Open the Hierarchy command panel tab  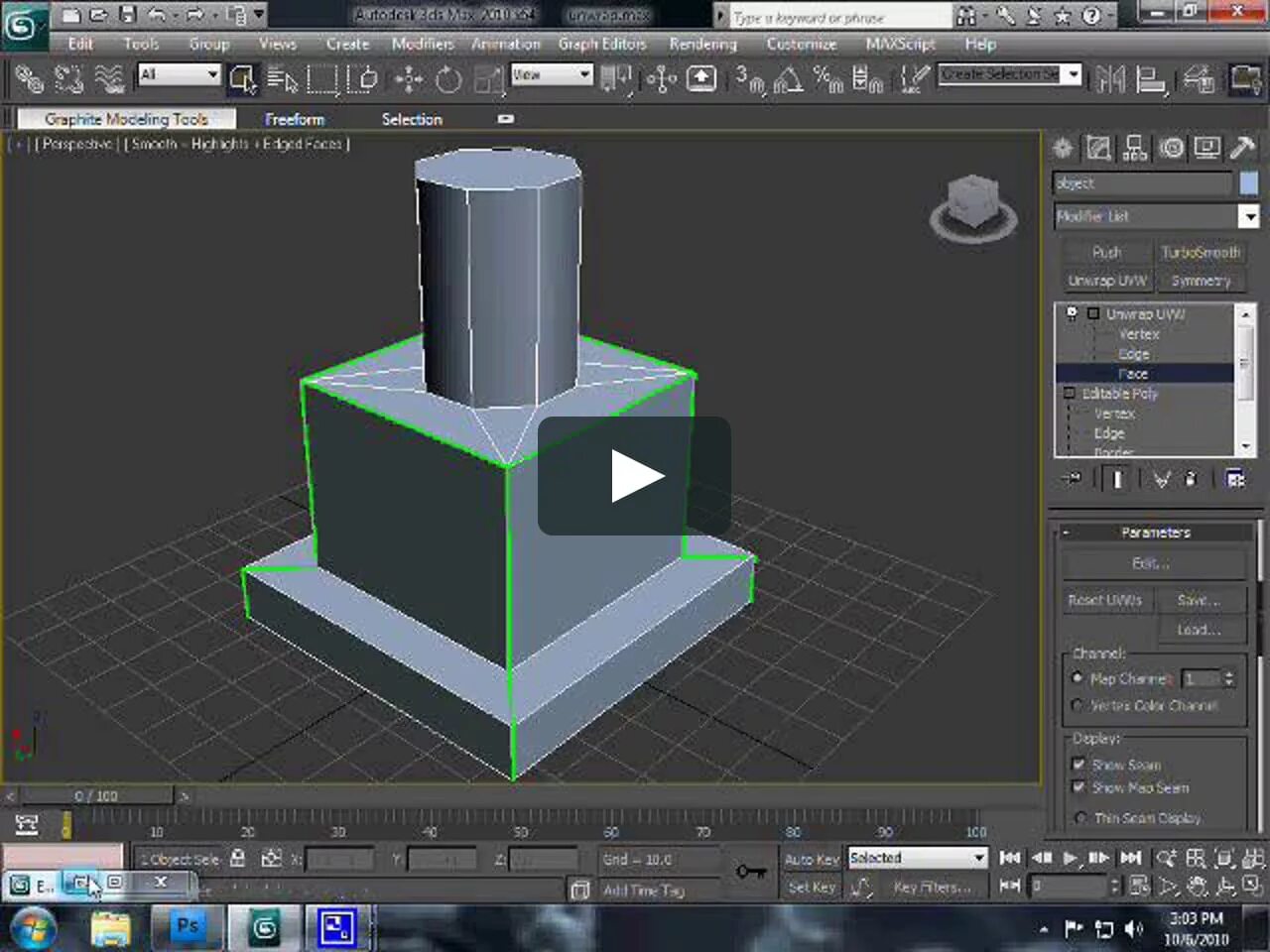pos(1135,149)
